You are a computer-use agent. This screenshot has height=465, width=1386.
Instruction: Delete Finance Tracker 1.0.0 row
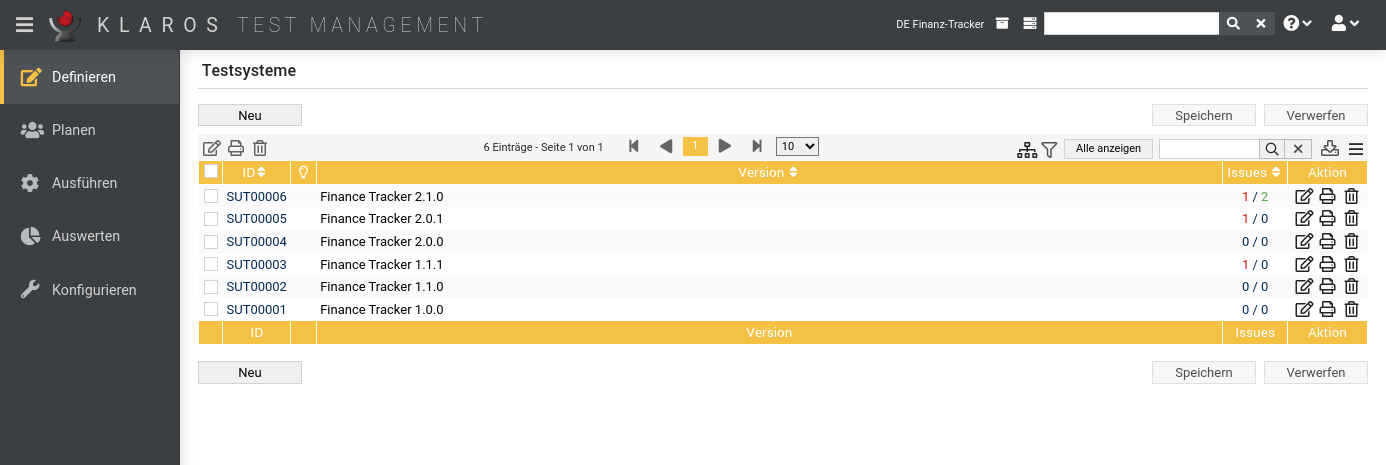pos(1351,309)
